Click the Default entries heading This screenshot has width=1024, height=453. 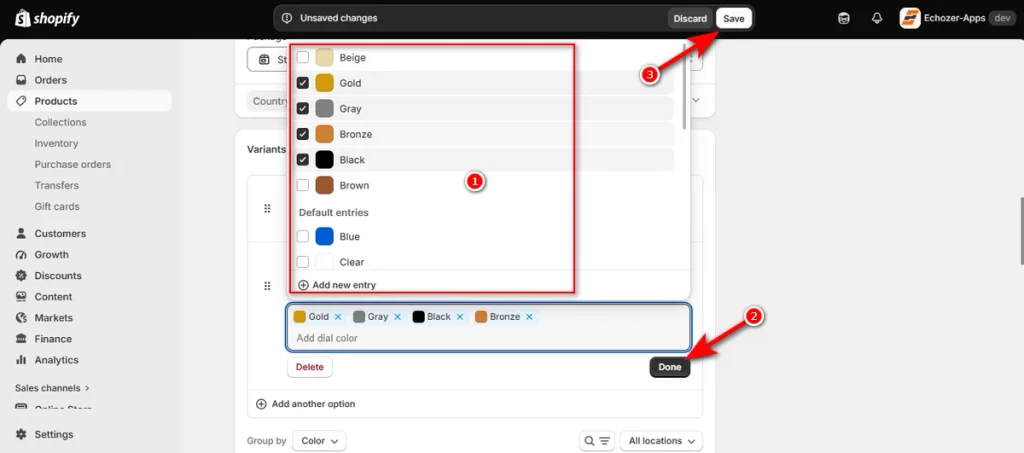[x=334, y=212]
